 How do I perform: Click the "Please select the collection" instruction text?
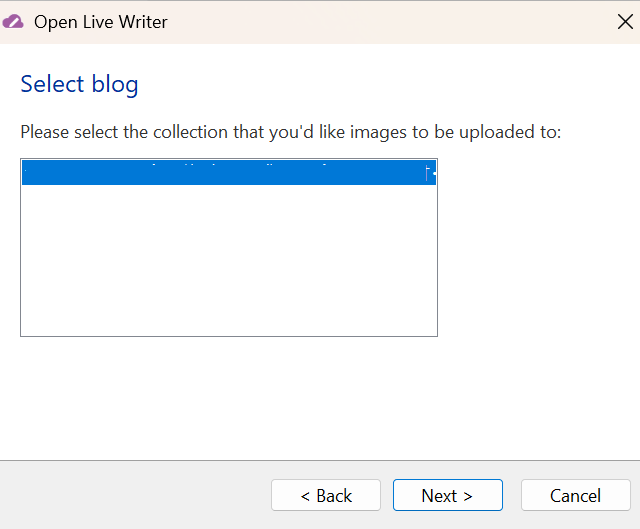coord(290,132)
